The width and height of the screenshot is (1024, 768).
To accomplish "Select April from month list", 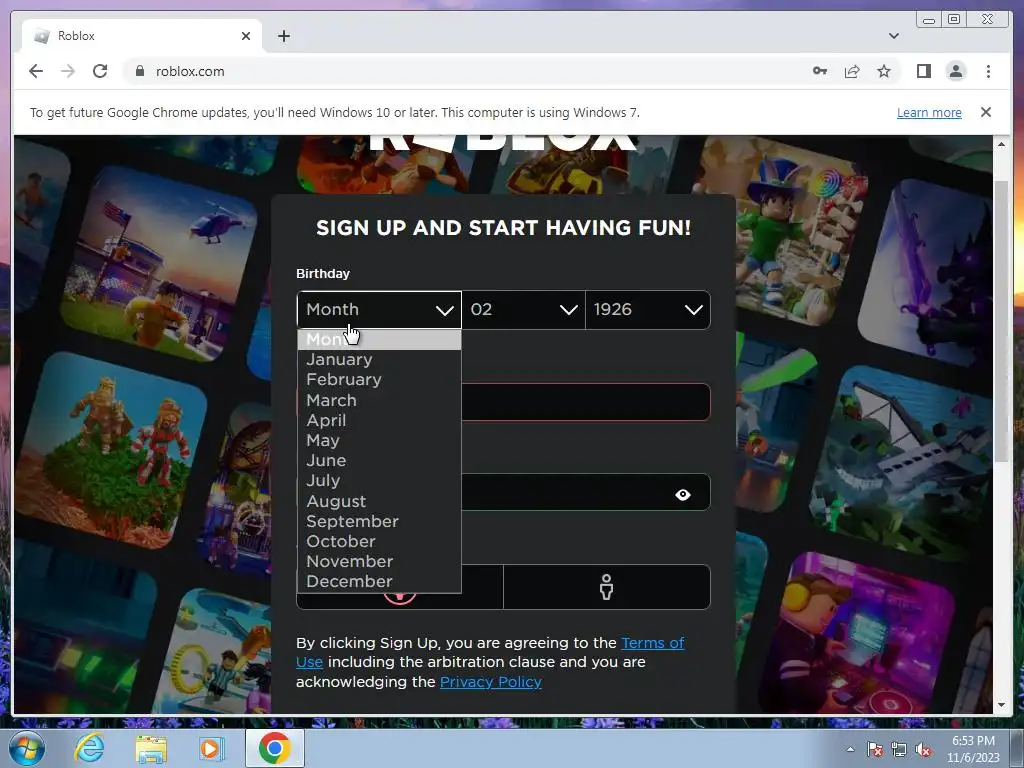I will click(379, 421).
